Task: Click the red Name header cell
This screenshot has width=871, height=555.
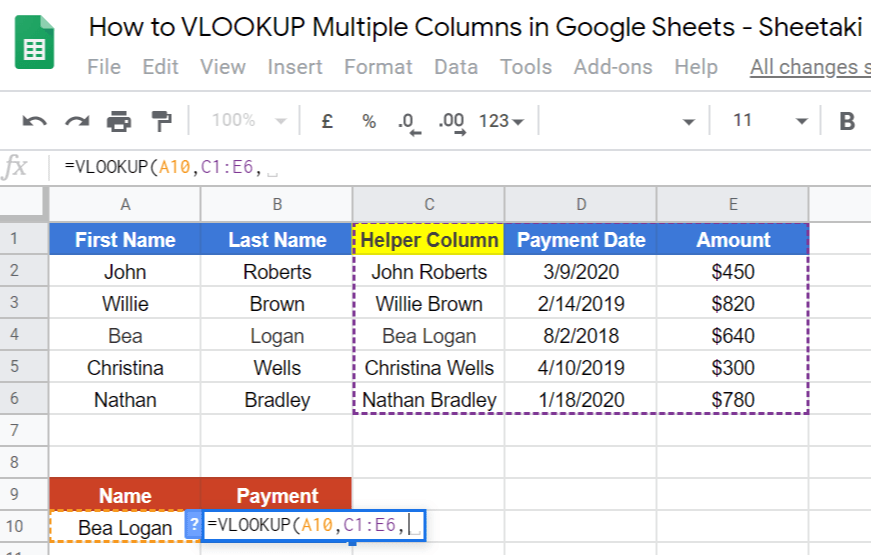Action: tap(125, 494)
